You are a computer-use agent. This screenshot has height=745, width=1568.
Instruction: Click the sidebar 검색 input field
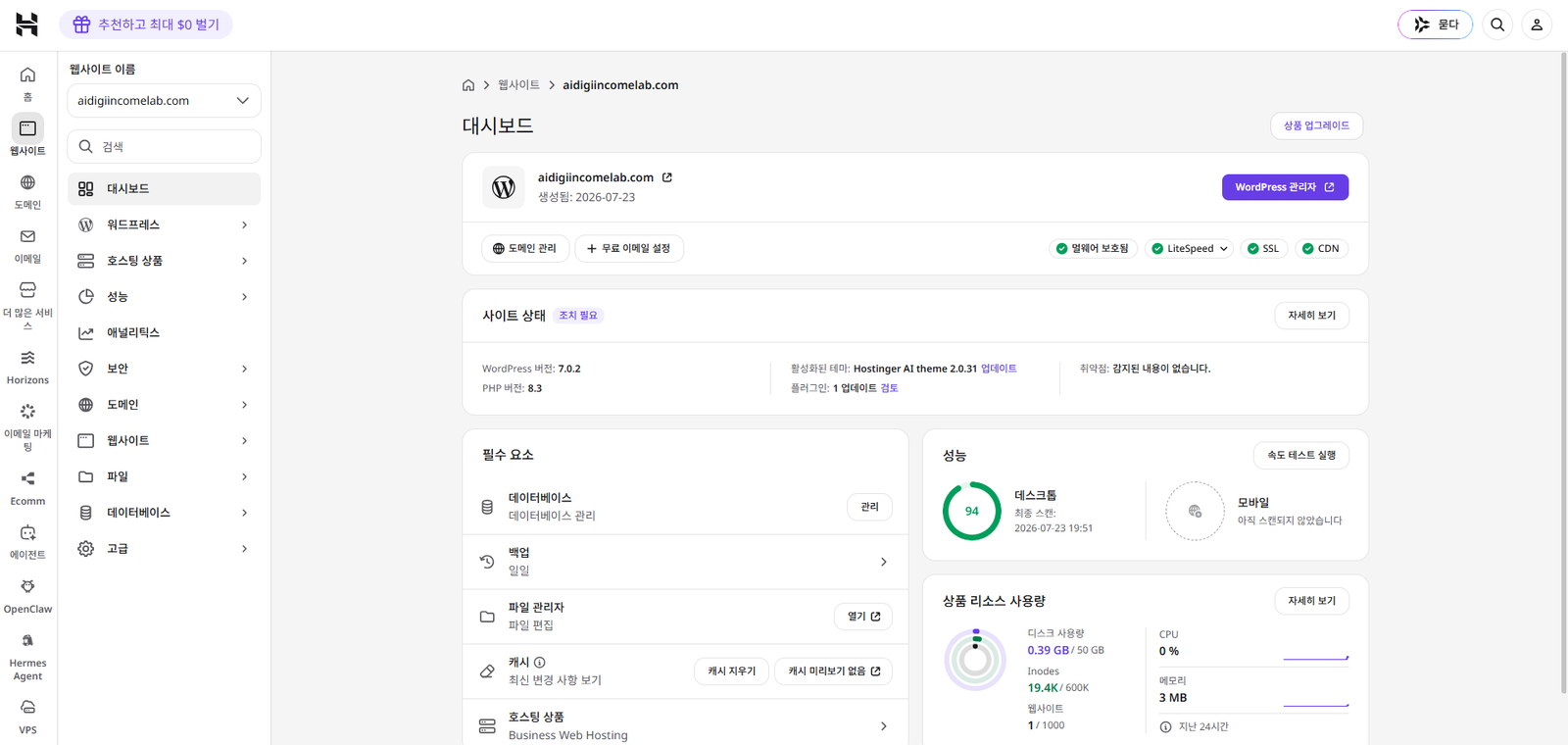click(164, 147)
